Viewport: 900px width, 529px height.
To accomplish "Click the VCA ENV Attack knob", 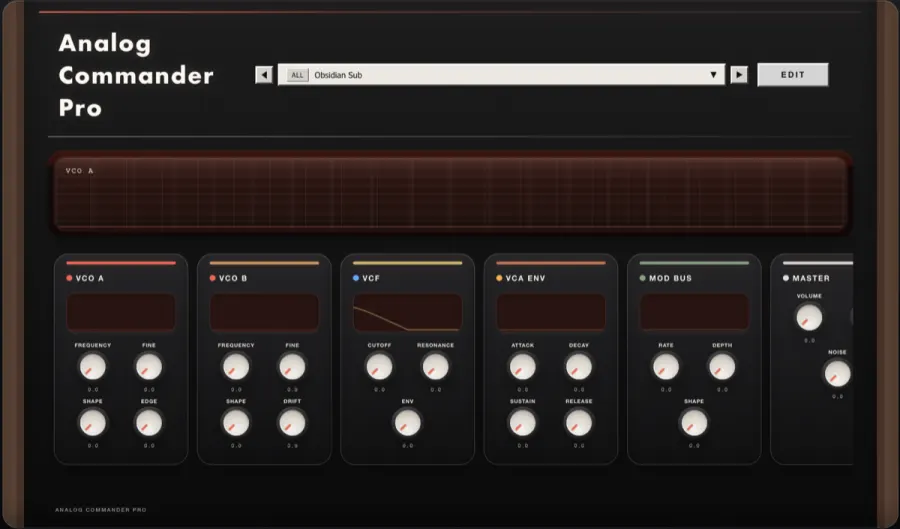I will tap(522, 367).
